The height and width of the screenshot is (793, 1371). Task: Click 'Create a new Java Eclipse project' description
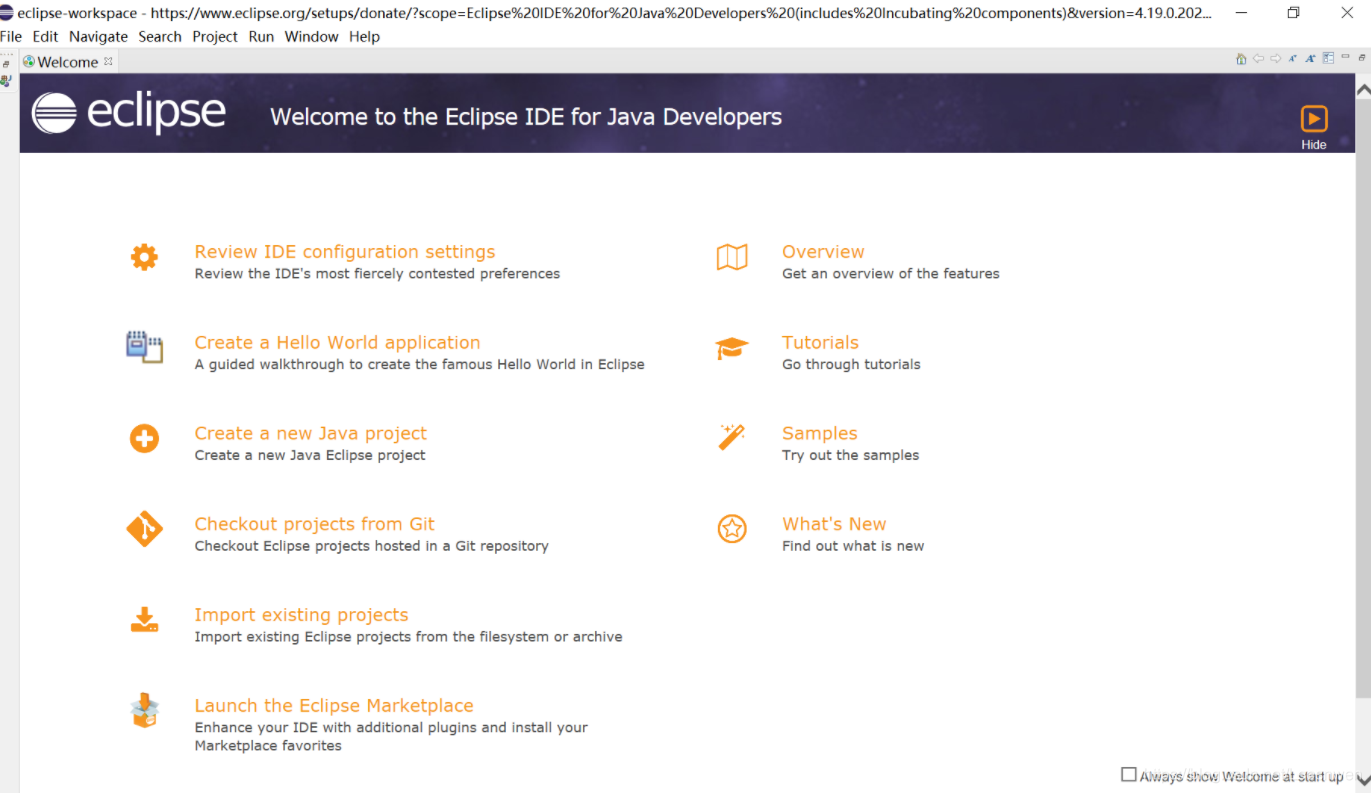[x=310, y=456]
